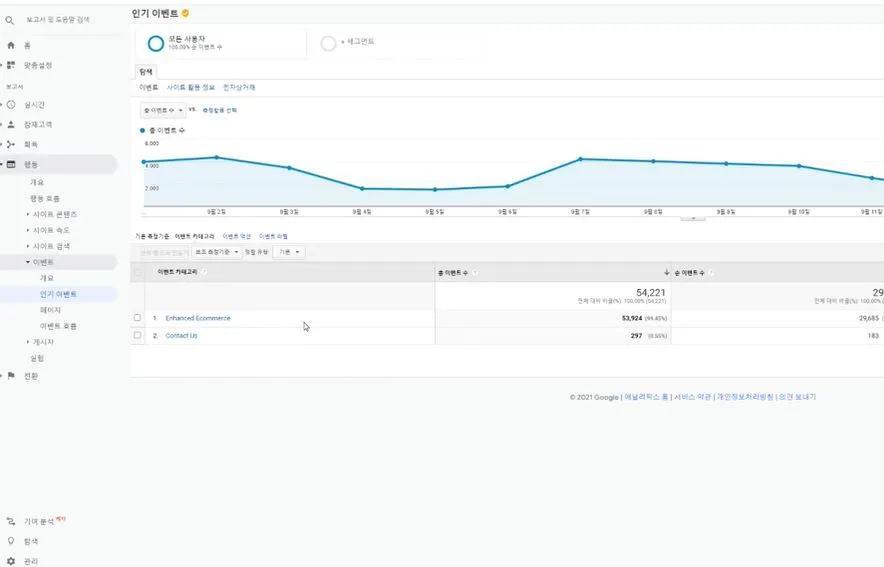Open 페이지 under 이벤트 section
Image resolution: width=884 pixels, height=567 pixels.
pyautogui.click(x=50, y=310)
